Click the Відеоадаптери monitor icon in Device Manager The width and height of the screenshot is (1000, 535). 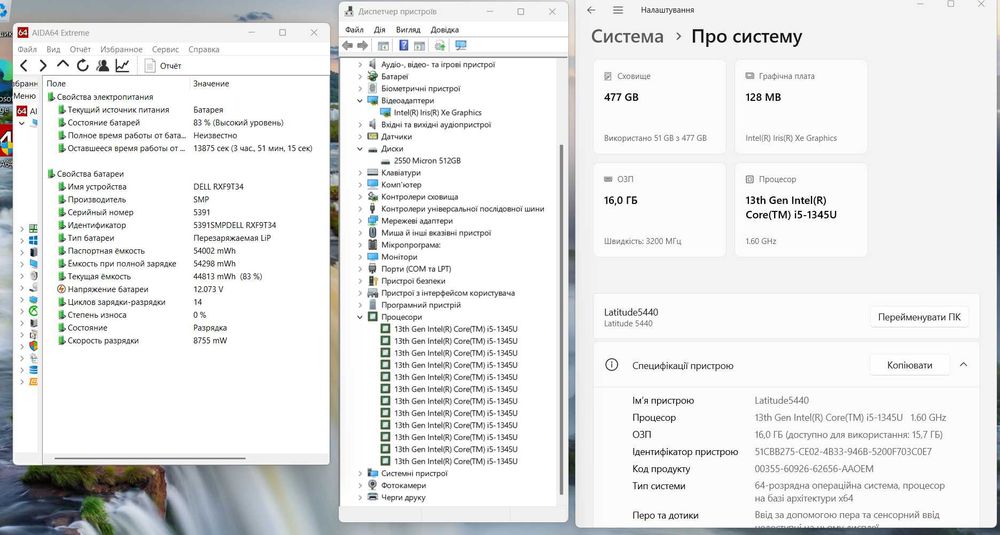click(372, 101)
